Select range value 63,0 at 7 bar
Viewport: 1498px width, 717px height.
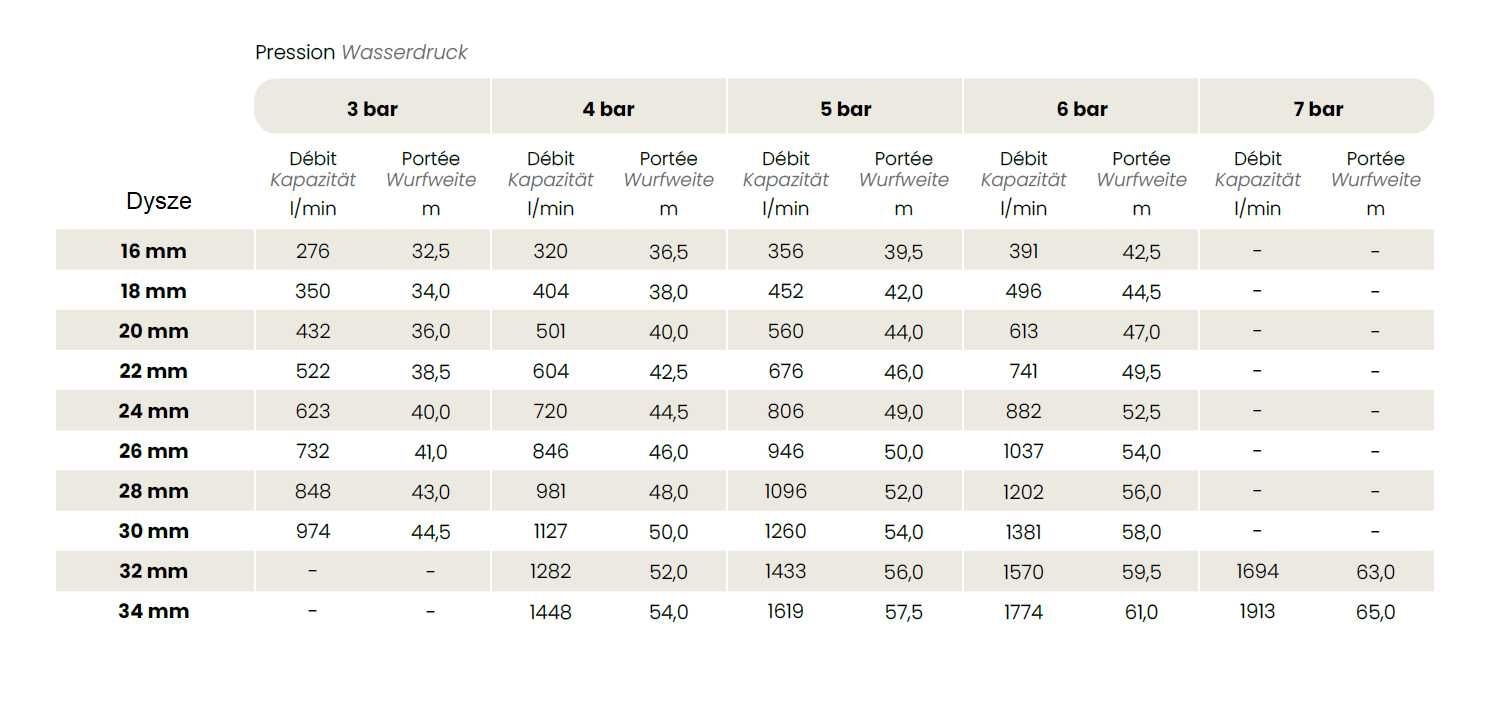tap(1375, 572)
